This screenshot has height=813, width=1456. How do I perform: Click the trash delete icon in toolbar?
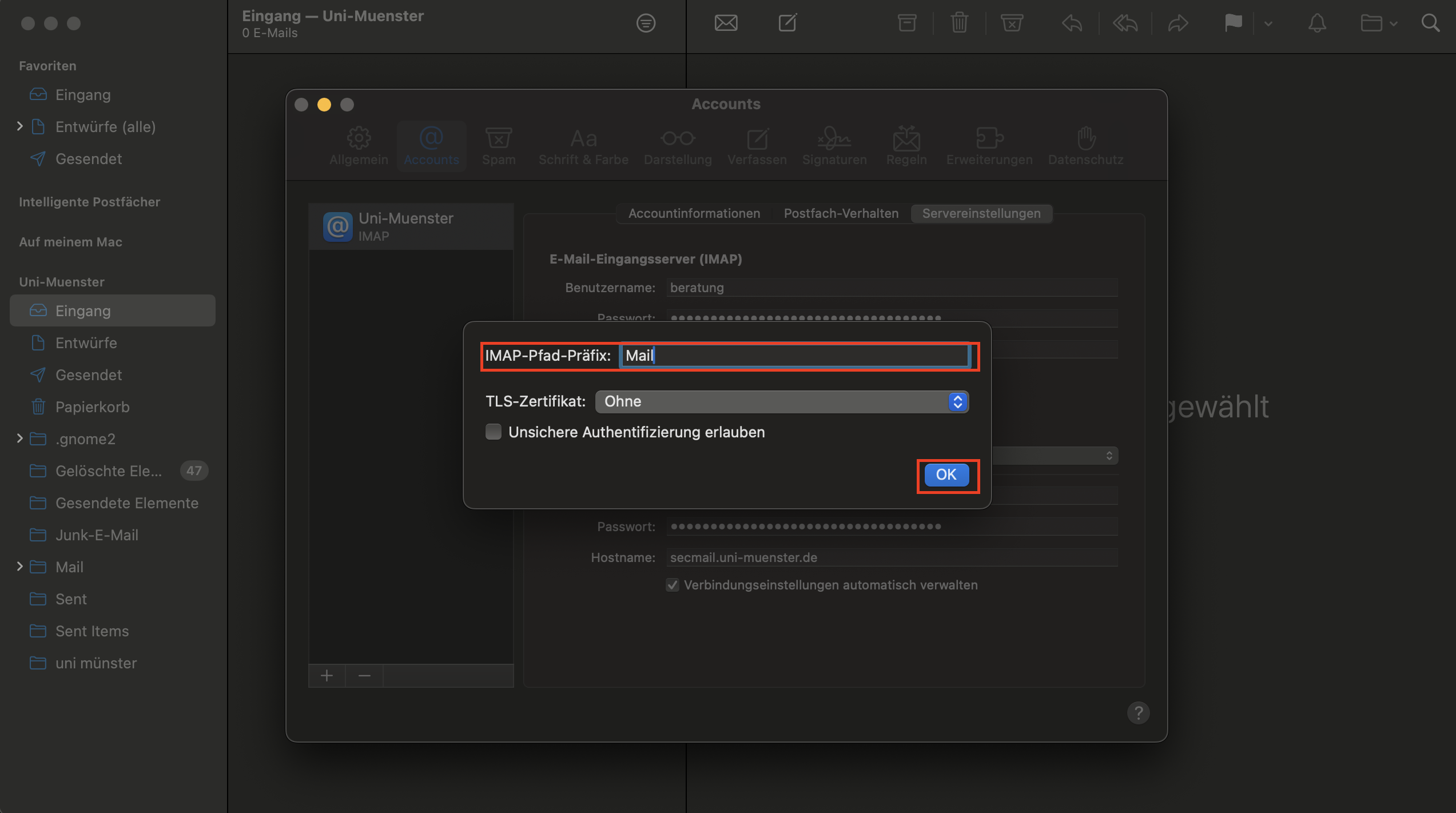point(959,23)
